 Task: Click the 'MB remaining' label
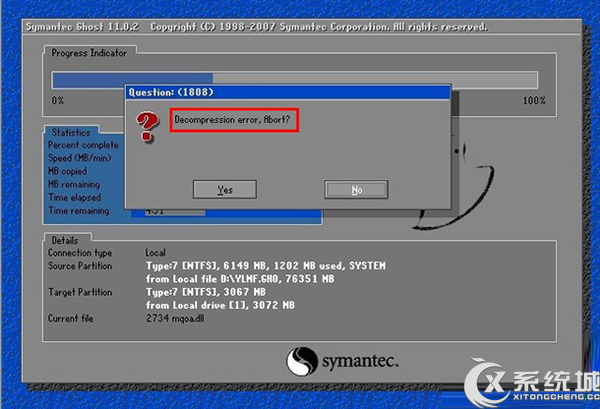[74, 184]
